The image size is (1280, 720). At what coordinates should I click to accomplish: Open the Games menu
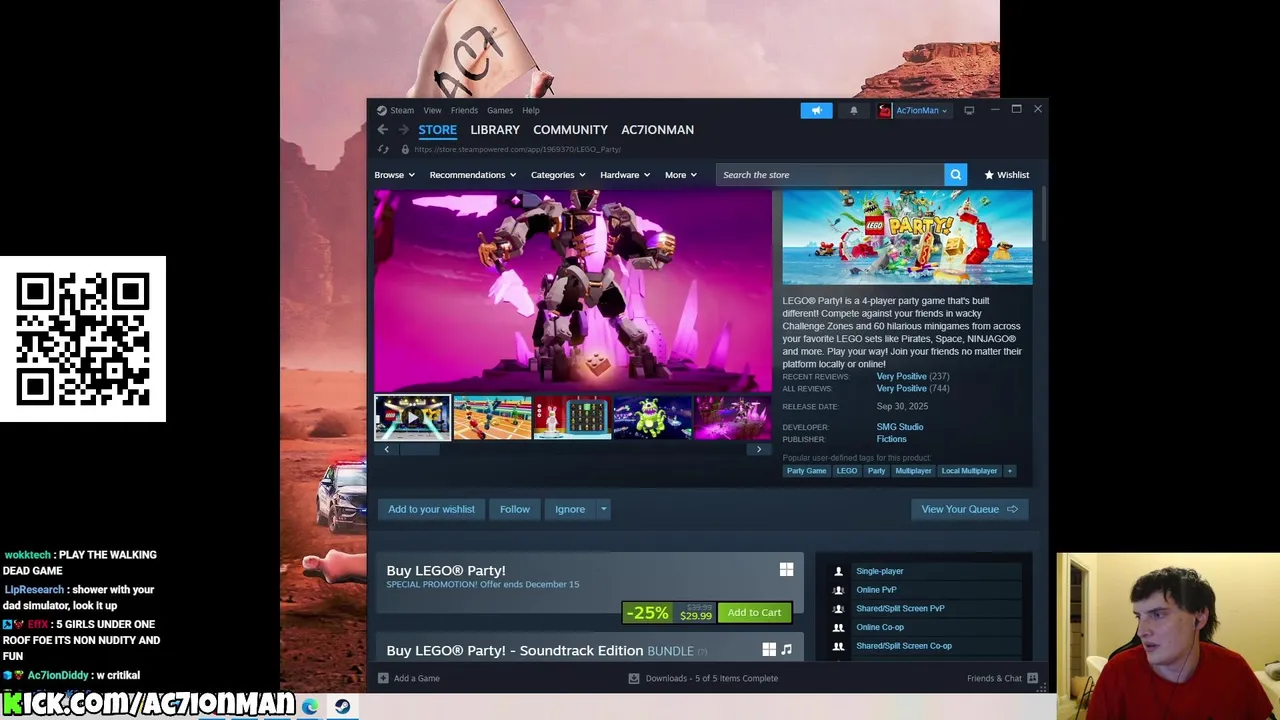[500, 110]
